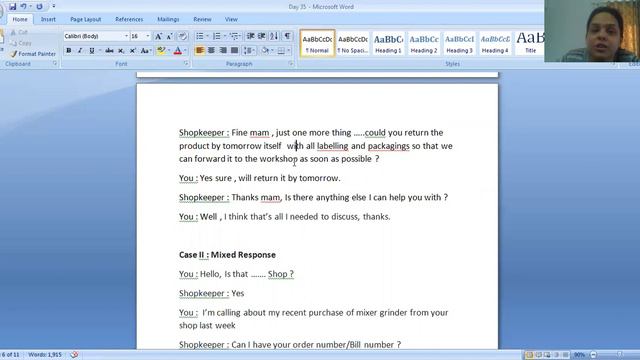Apply text highlight color

point(161,51)
